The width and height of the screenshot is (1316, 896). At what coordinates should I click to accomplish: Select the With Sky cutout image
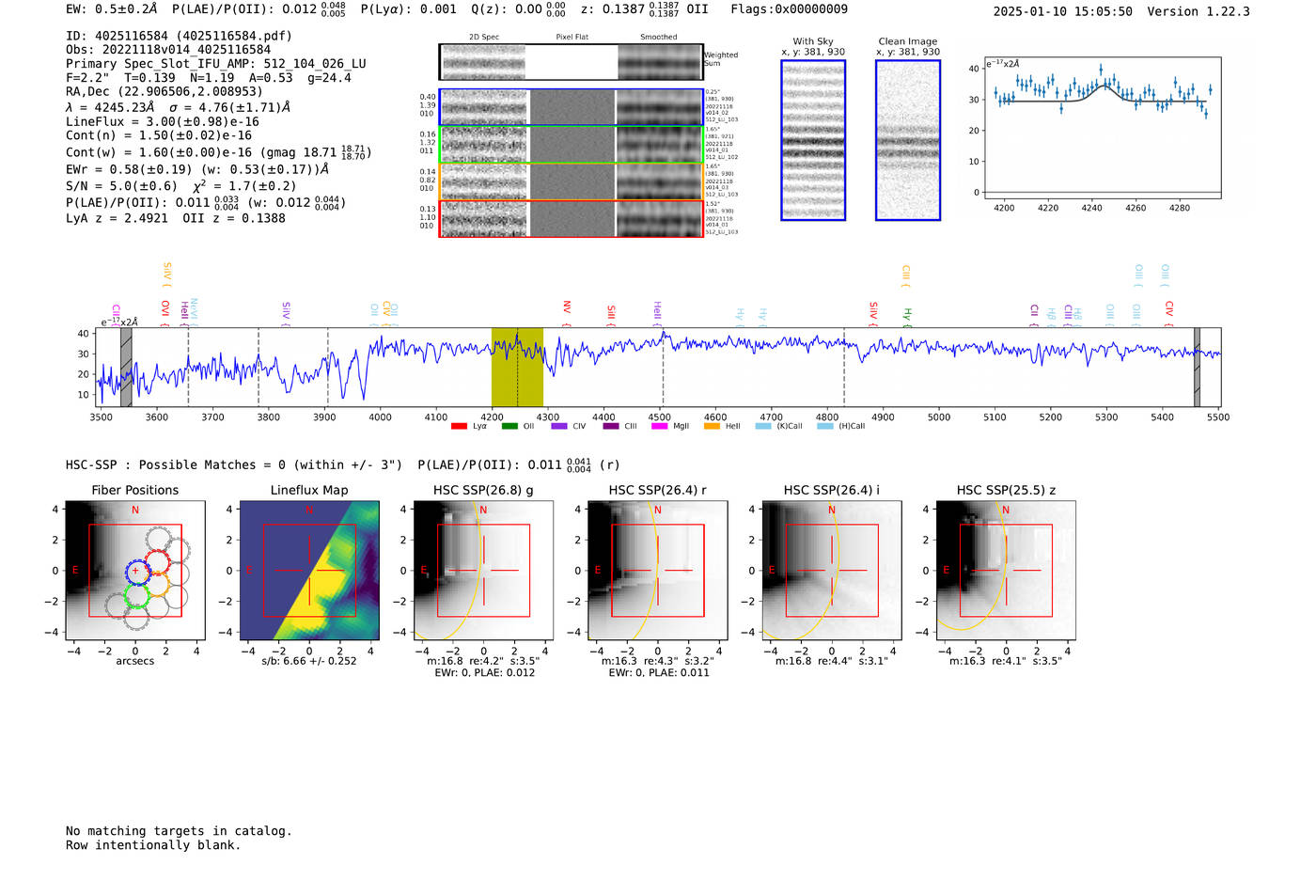pos(813,140)
